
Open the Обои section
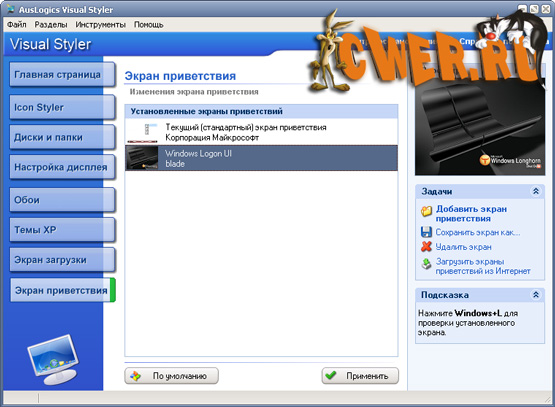pos(62,200)
